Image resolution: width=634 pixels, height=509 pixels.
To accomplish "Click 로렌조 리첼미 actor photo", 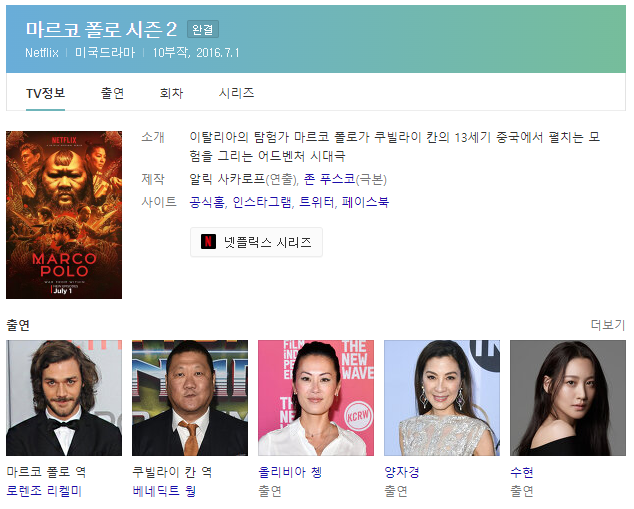I will [x=64, y=398].
